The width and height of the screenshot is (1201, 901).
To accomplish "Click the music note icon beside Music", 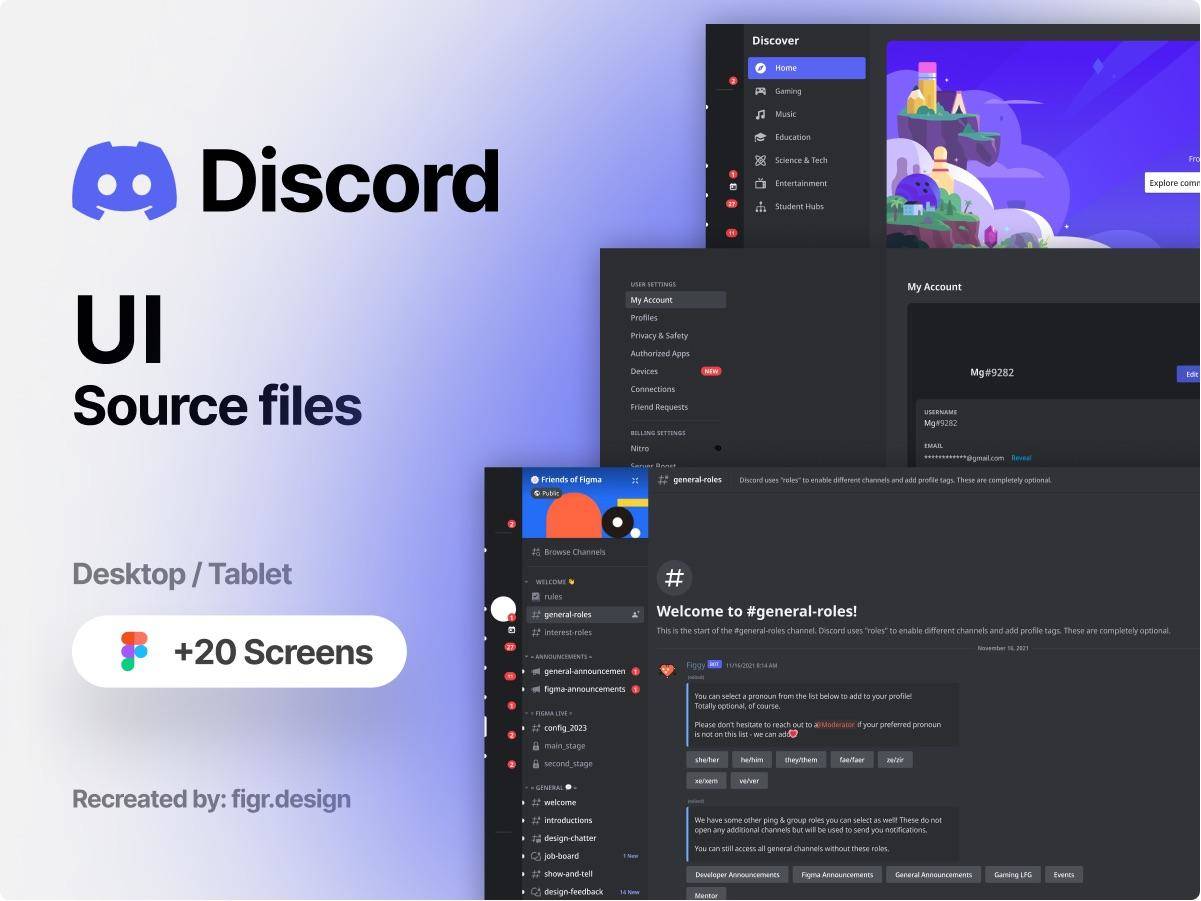I will pyautogui.click(x=760, y=114).
